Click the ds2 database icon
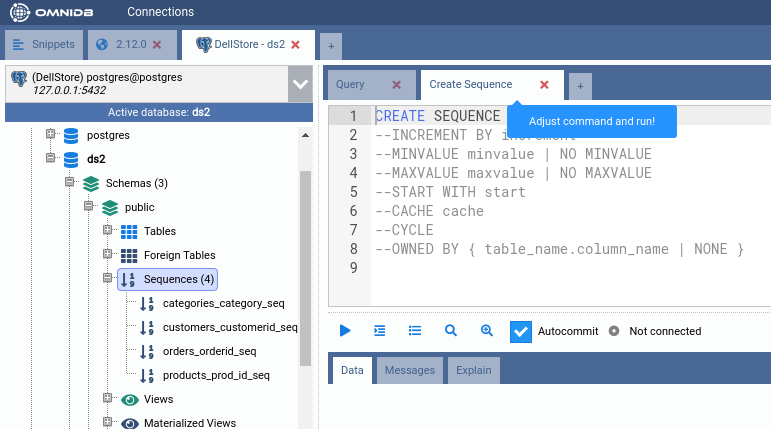This screenshot has width=771, height=429. tap(71, 159)
